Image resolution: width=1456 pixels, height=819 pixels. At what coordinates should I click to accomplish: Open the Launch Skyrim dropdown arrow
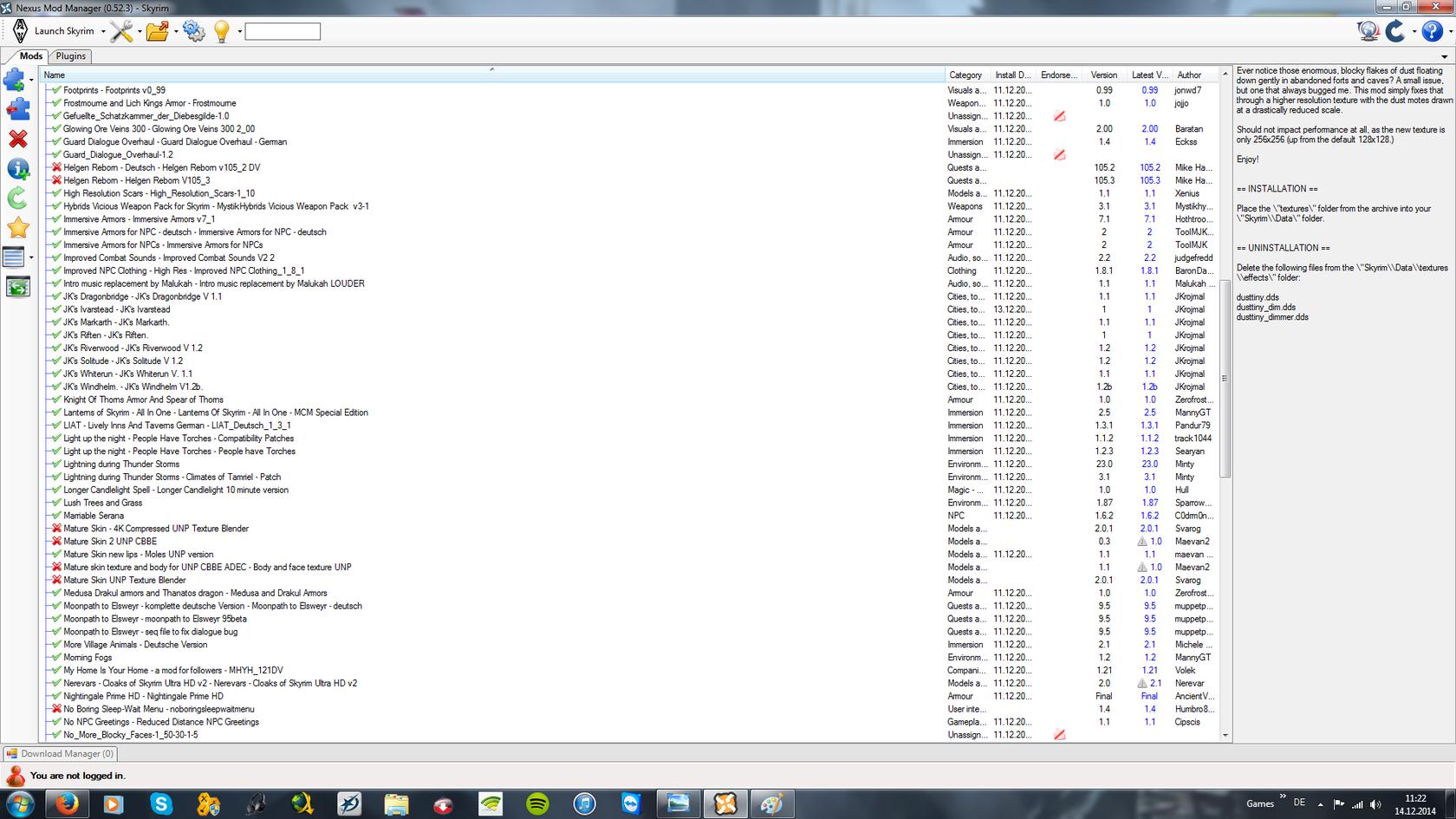(103, 32)
